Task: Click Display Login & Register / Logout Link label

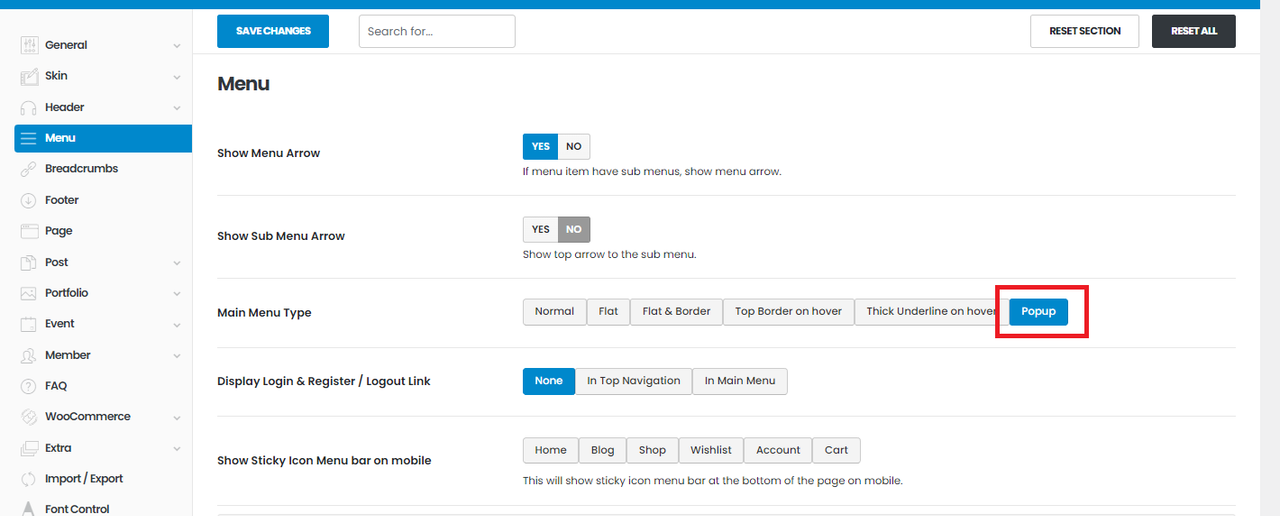Action: pos(324,382)
